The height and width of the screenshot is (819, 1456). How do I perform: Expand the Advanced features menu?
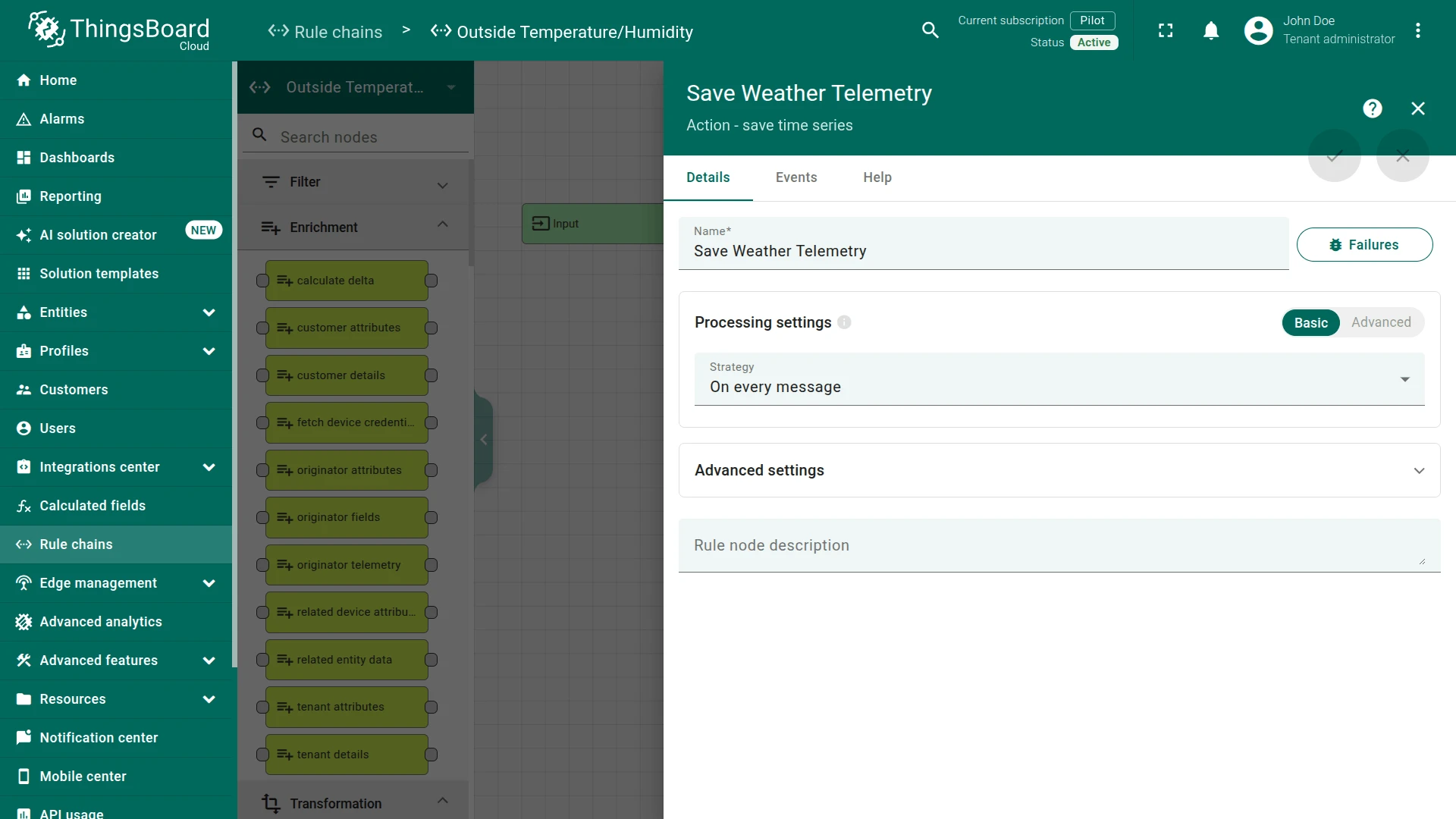tap(116, 661)
